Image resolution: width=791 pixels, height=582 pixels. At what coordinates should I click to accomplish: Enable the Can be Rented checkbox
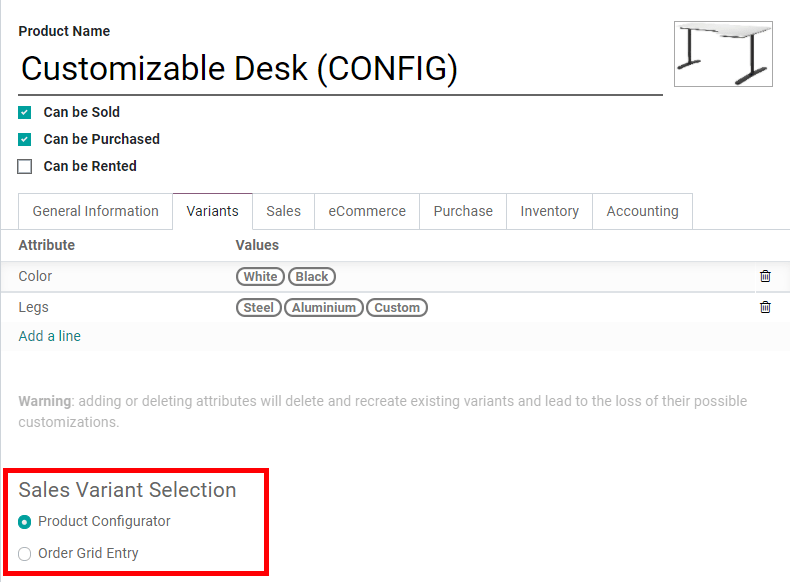(x=25, y=167)
